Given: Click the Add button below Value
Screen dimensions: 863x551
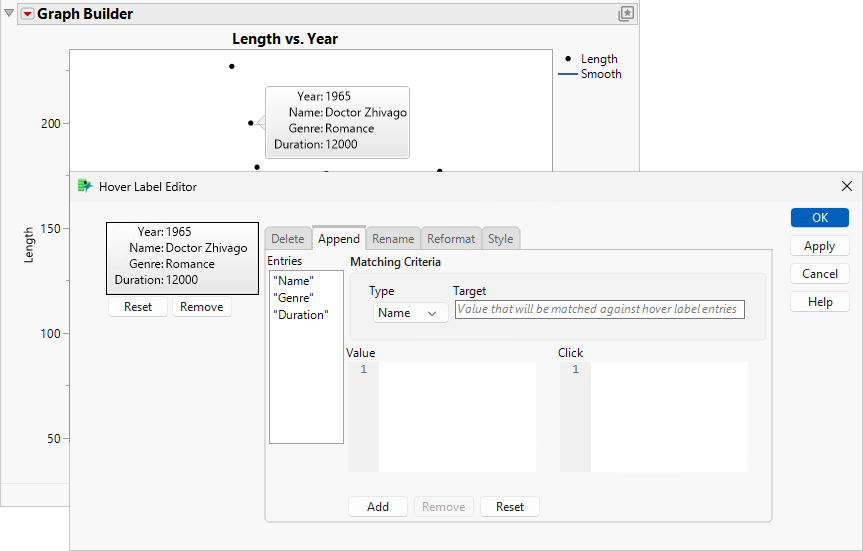Looking at the screenshot, I should tap(378, 507).
